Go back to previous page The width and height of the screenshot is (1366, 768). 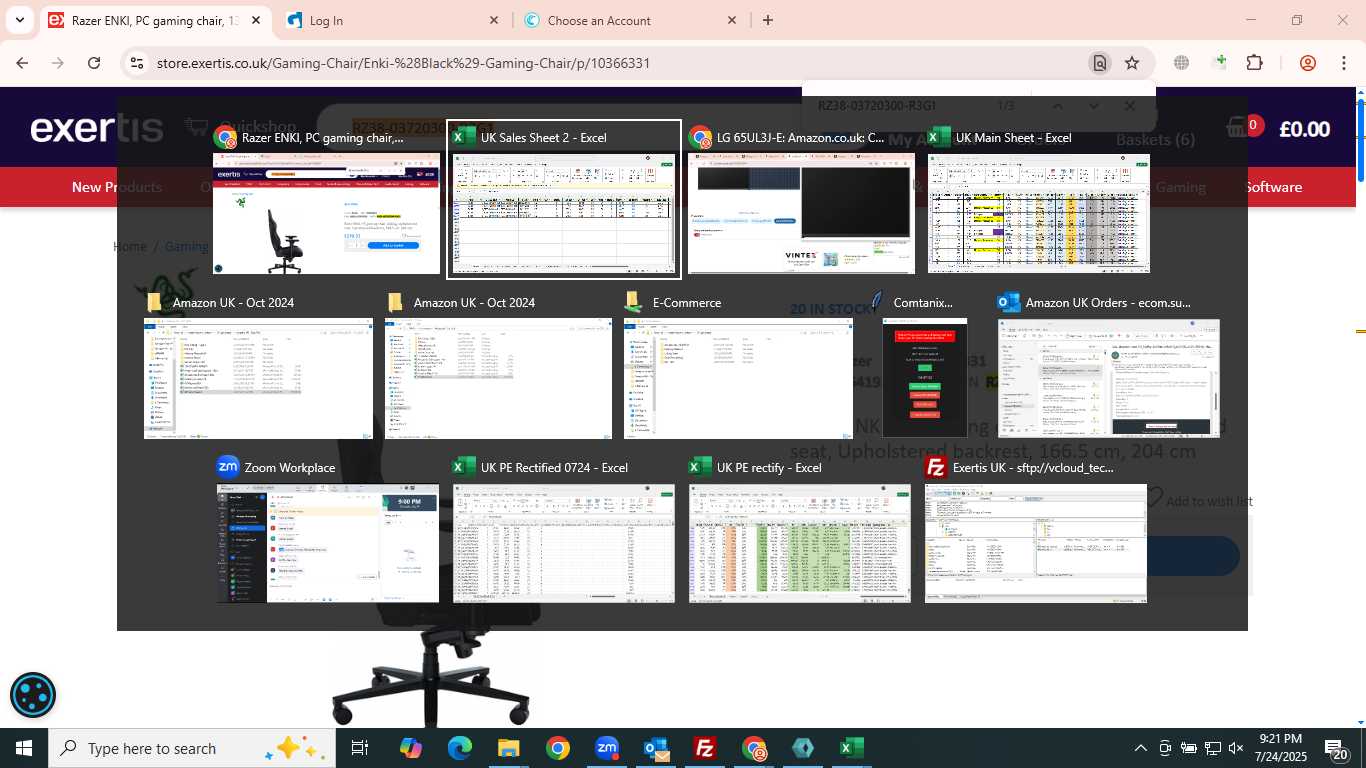click(22, 63)
